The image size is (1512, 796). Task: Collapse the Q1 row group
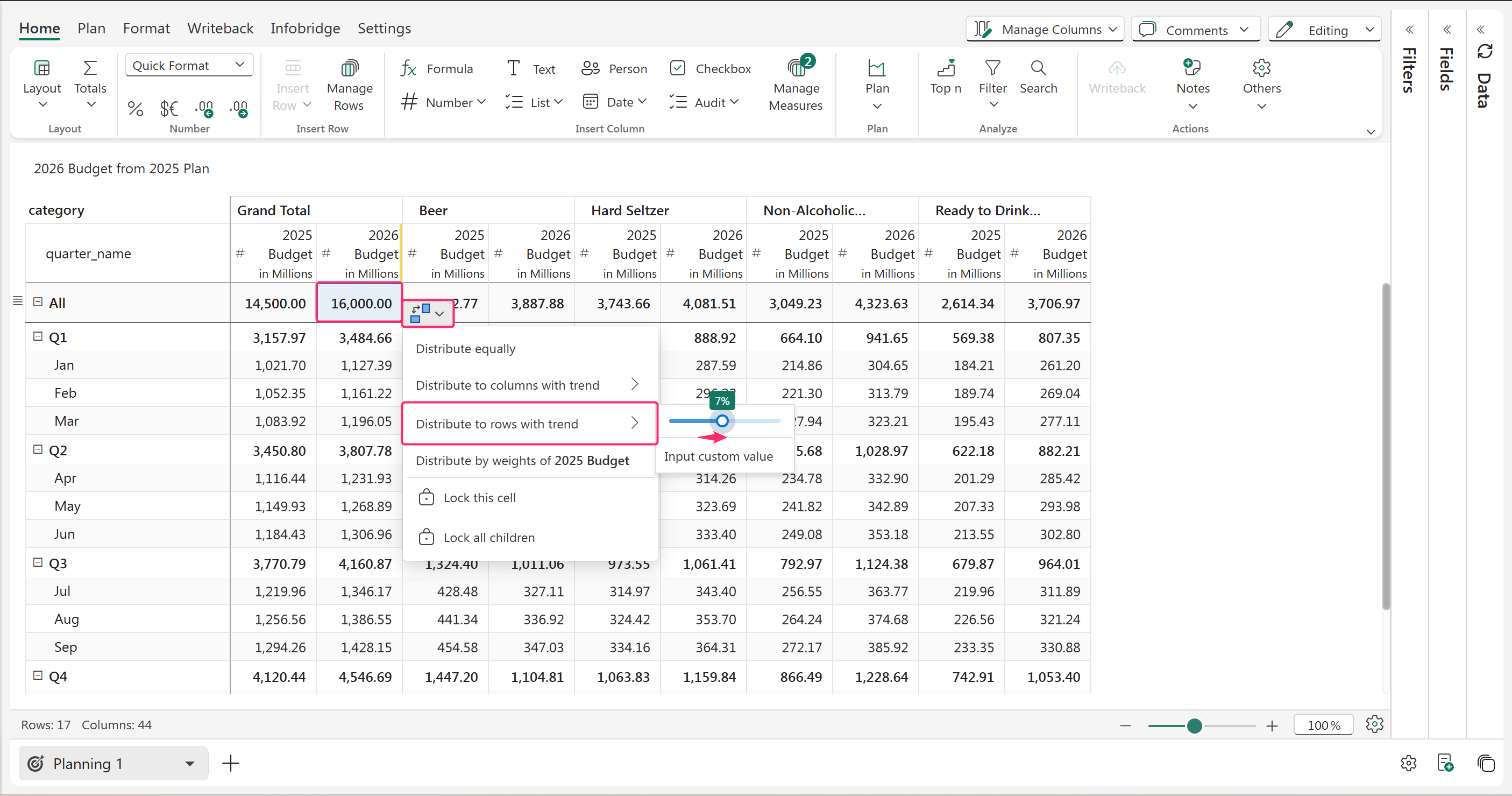tap(38, 336)
